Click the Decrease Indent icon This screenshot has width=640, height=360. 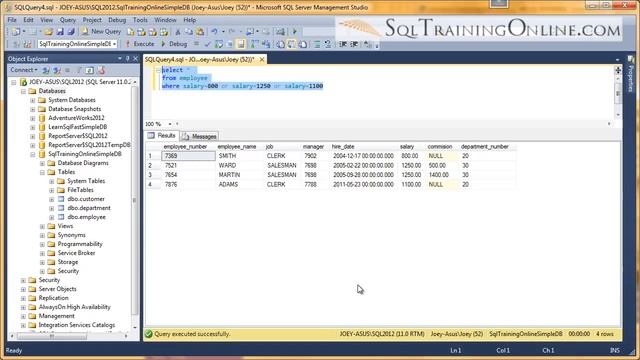click(x=342, y=44)
